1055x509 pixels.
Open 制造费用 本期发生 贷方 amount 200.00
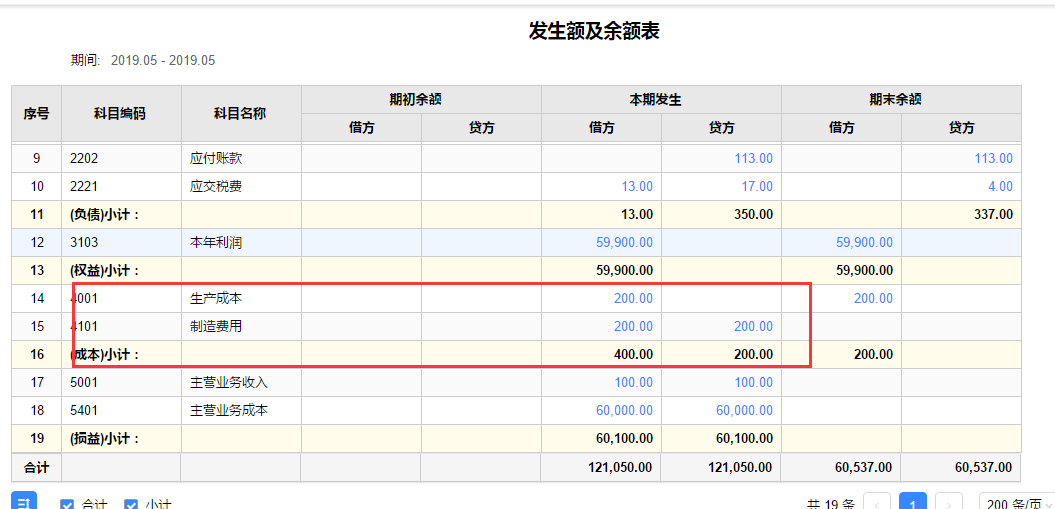click(x=753, y=327)
